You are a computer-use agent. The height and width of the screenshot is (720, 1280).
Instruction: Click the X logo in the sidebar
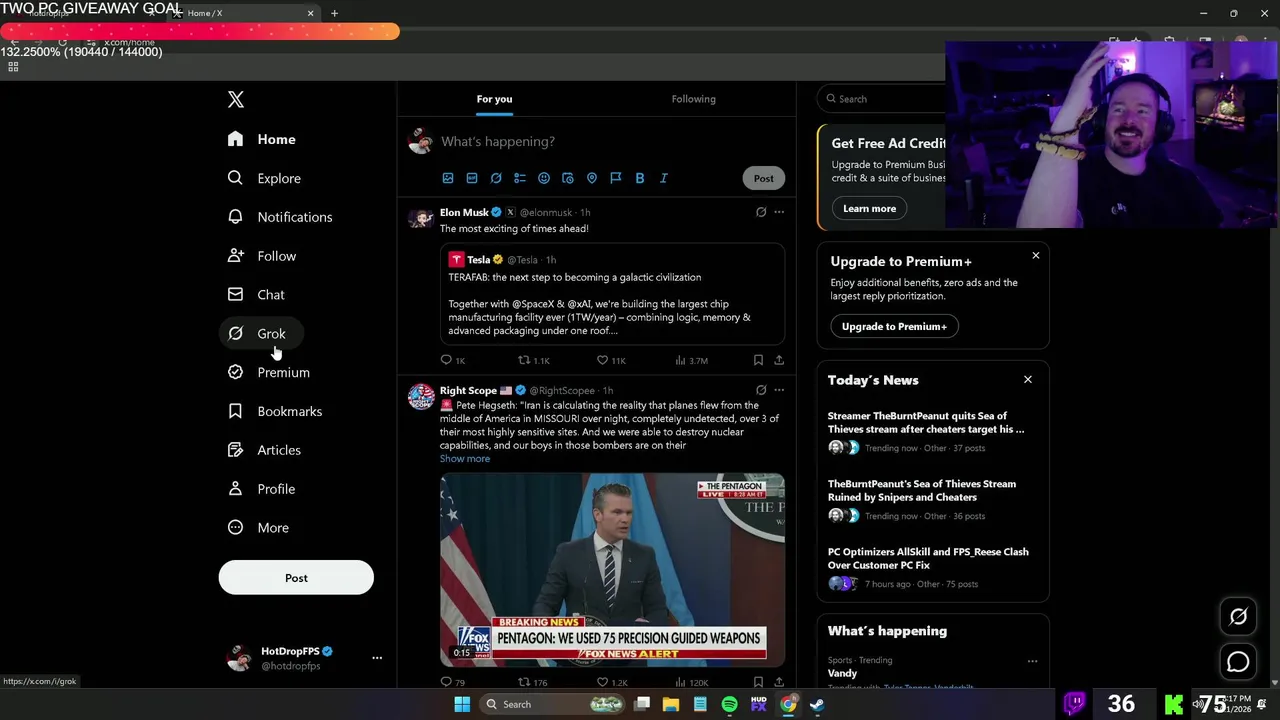(x=235, y=99)
